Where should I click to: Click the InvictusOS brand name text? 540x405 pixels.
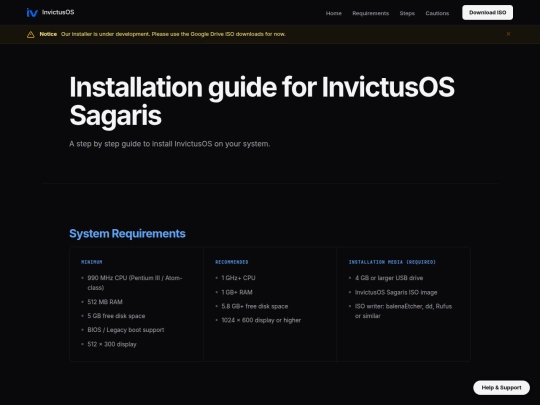click(x=58, y=12)
